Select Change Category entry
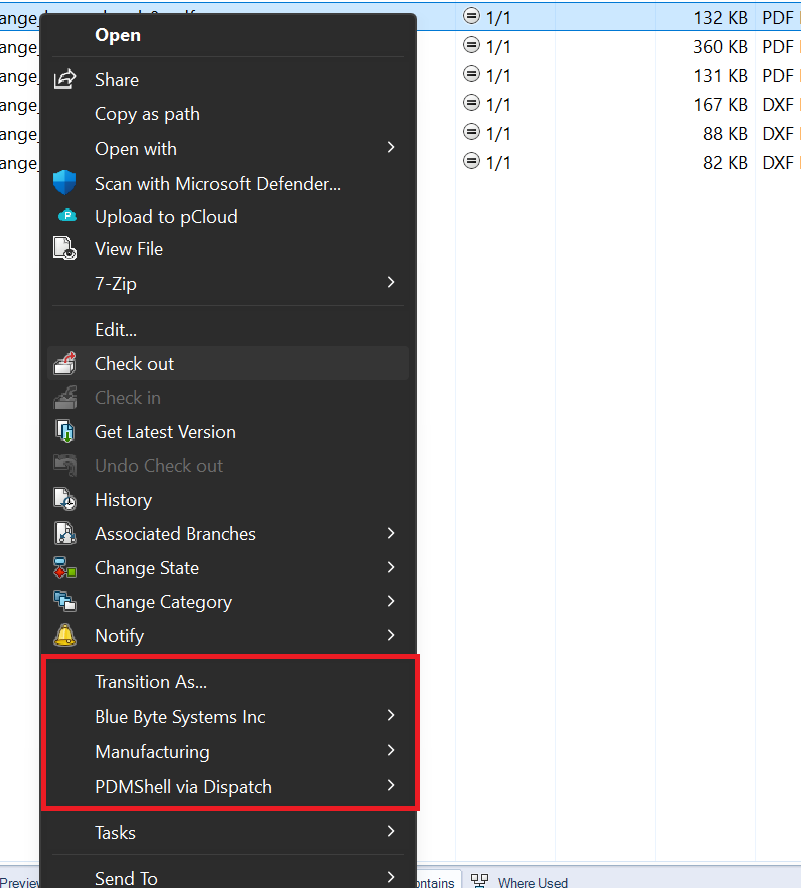Viewport: 801px width, 888px height. [228, 601]
